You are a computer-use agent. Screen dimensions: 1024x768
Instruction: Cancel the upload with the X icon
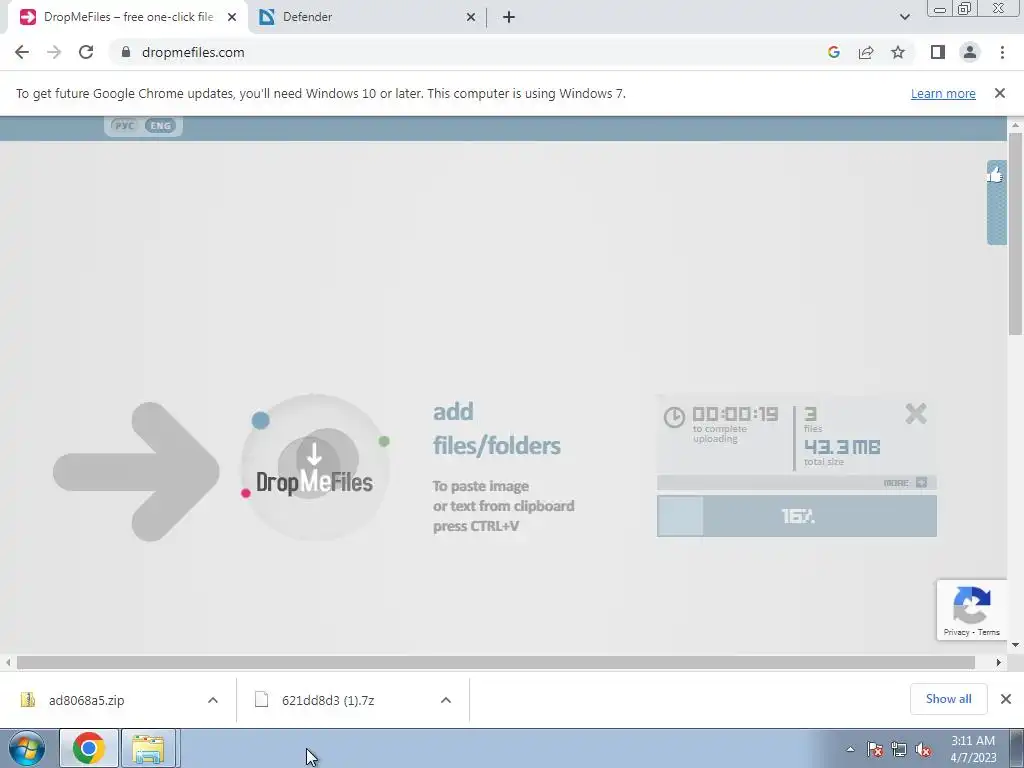point(916,413)
